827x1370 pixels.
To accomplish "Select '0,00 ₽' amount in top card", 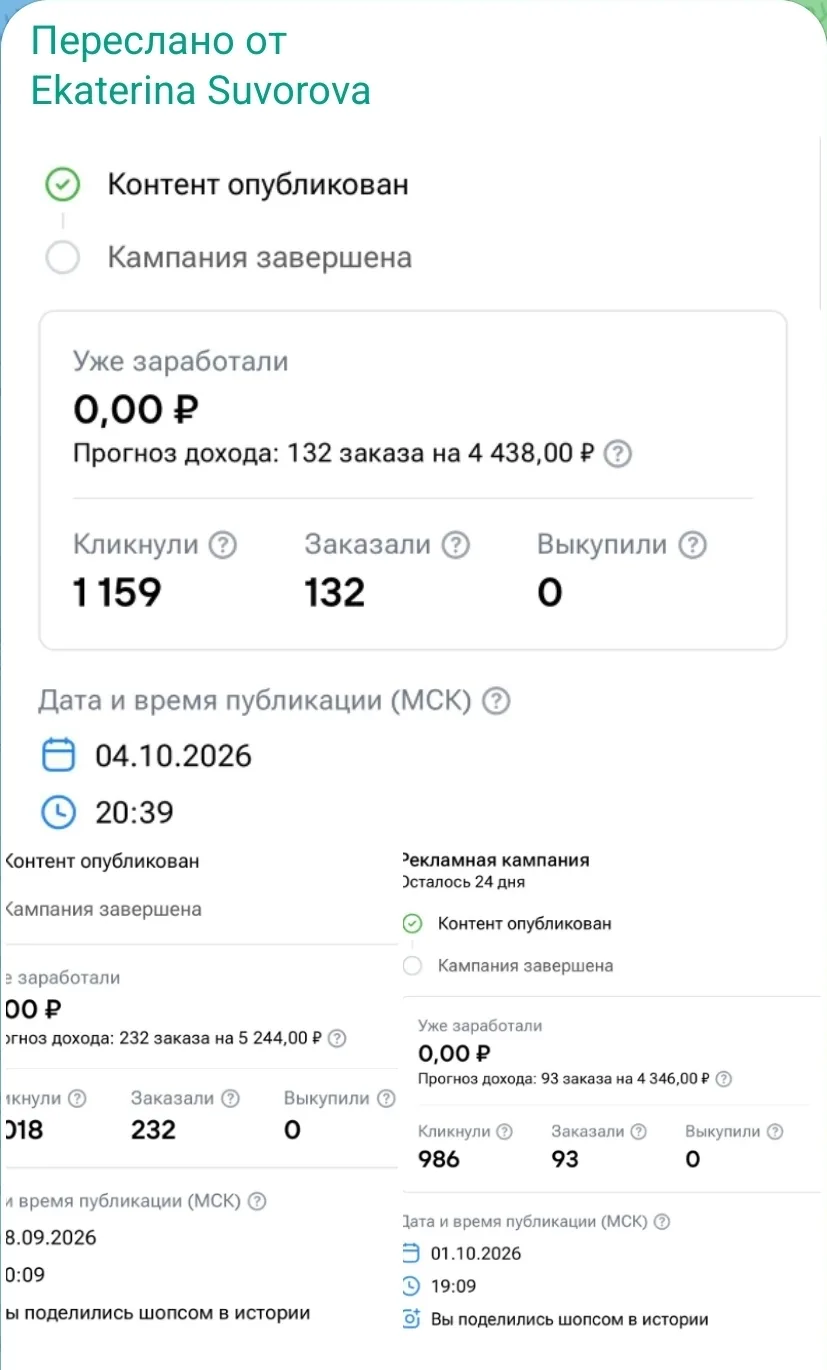I will point(136,409).
